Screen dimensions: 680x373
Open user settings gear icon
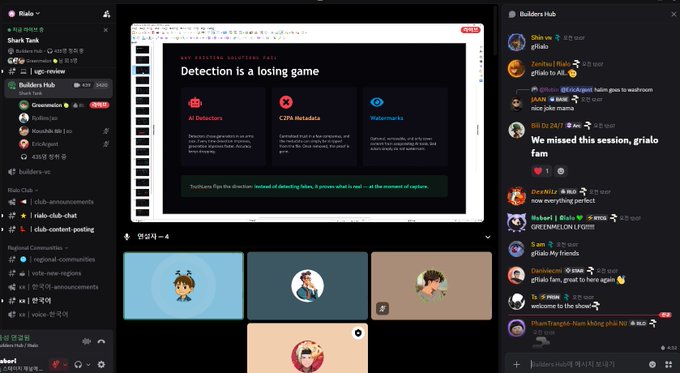(x=101, y=364)
